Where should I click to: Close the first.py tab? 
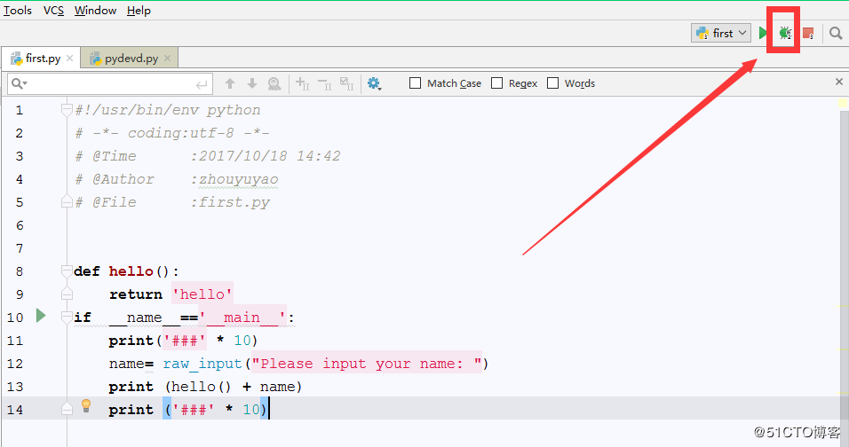point(70,58)
